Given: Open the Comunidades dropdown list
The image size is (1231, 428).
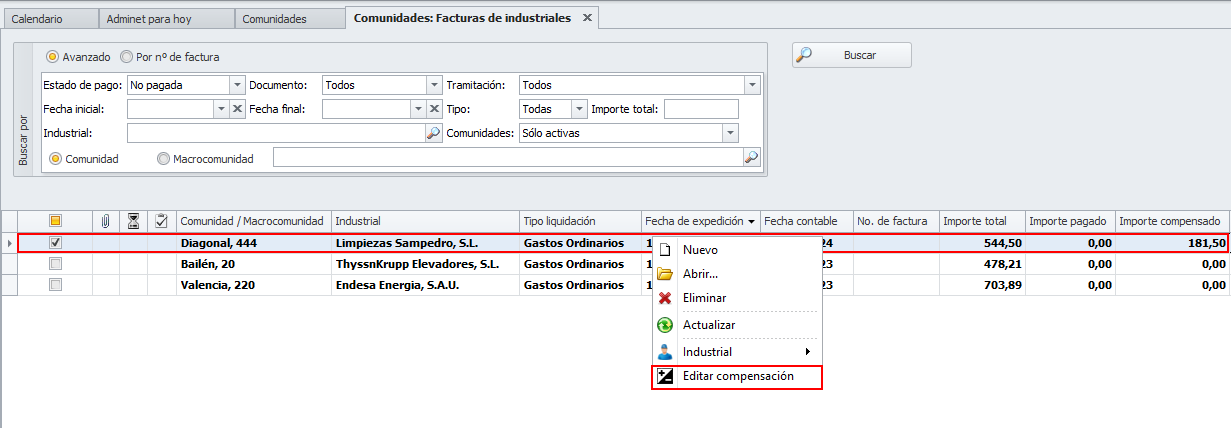Looking at the screenshot, I should coord(730,133).
